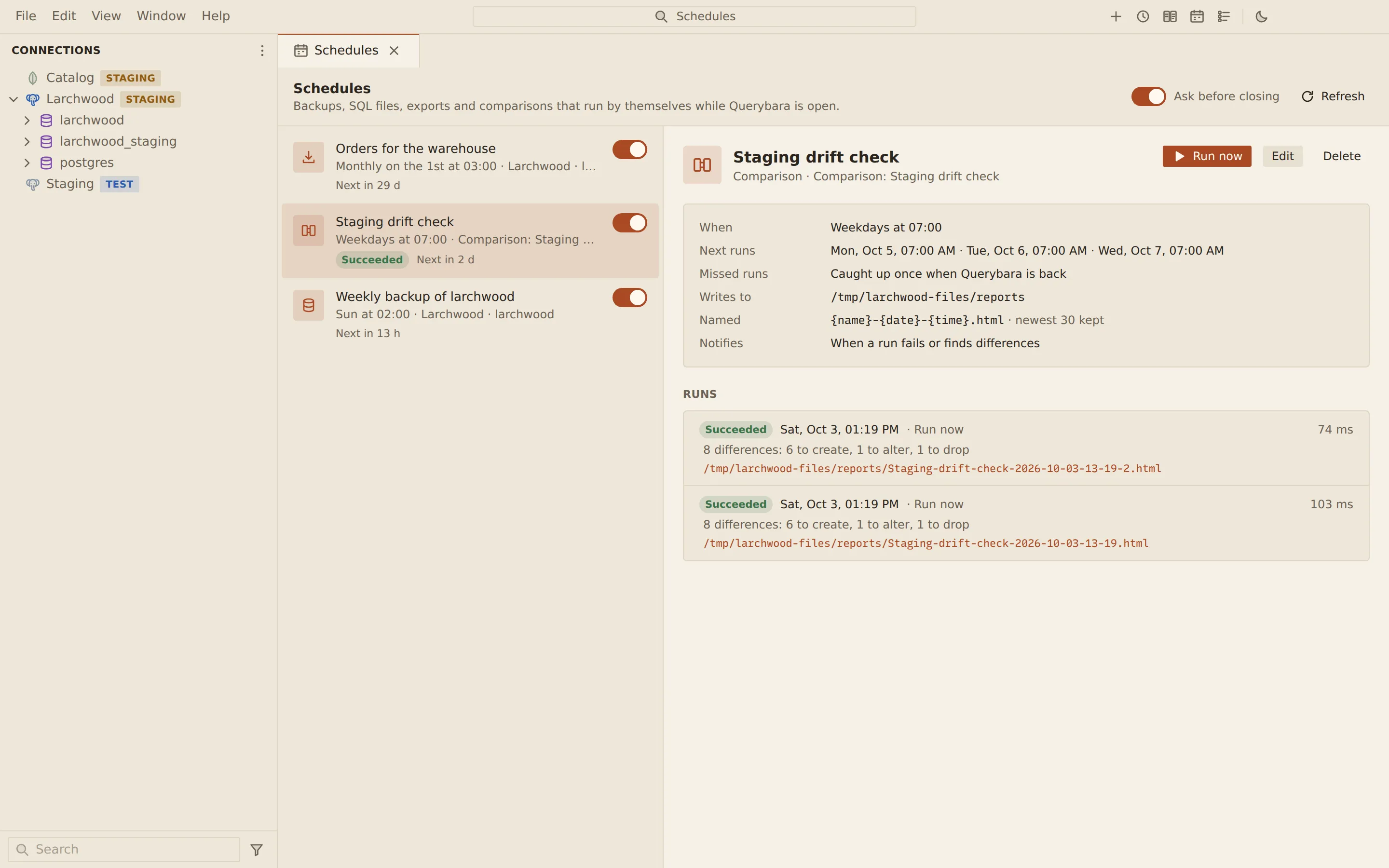Disable Orders for the warehouse schedule
1389x868 pixels.
point(630,150)
